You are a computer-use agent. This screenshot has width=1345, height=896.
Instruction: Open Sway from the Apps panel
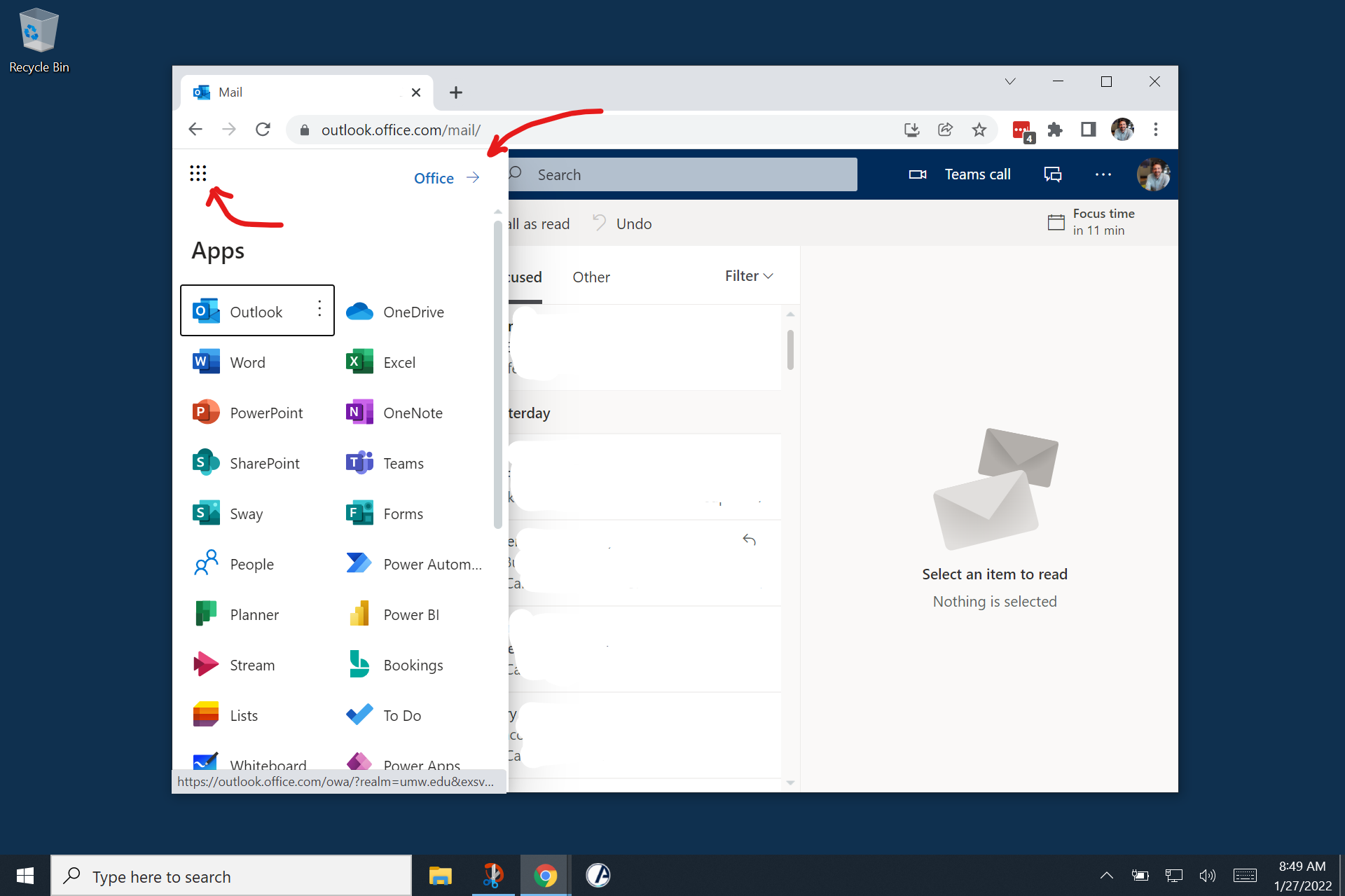pos(228,514)
